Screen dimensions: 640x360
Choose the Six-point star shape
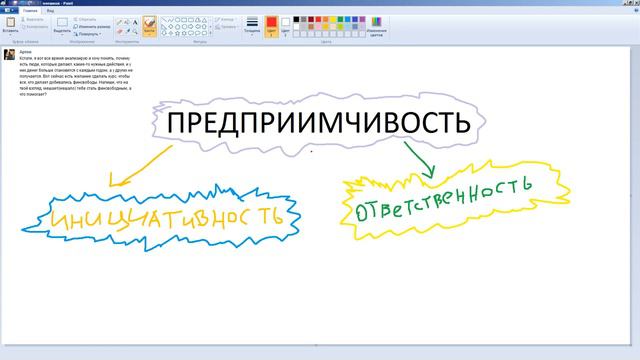(184, 33)
